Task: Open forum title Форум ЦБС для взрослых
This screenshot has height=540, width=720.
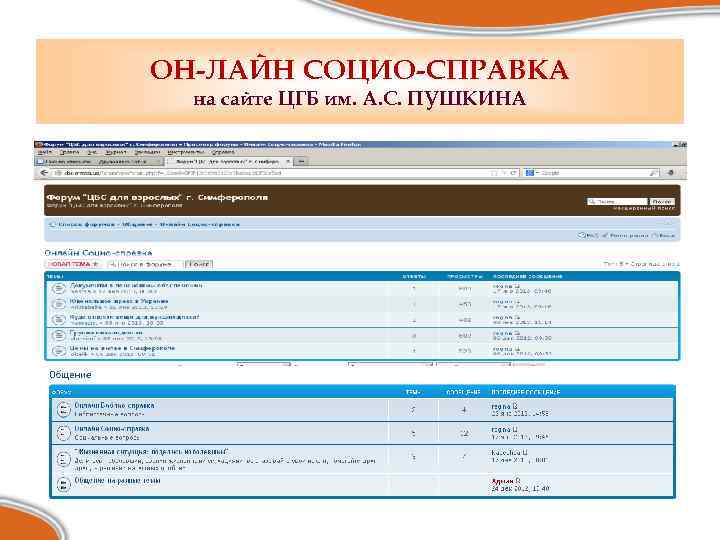Action: tap(157, 197)
